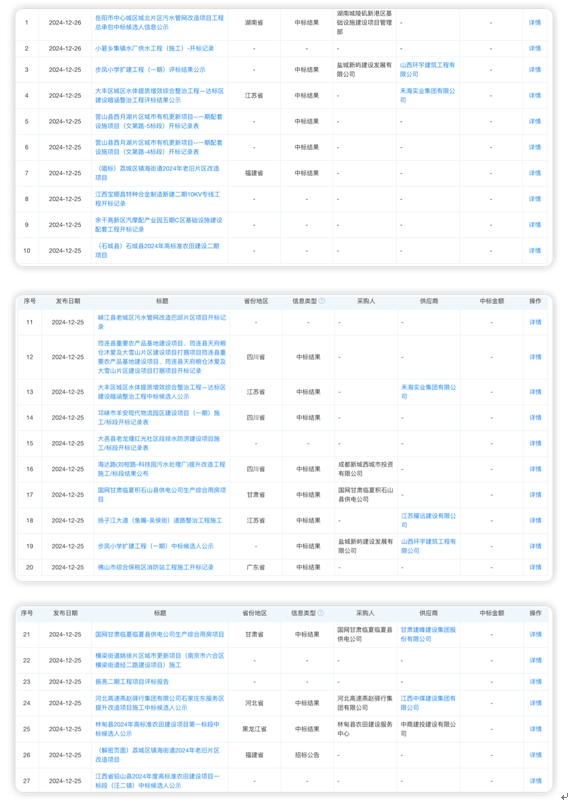Click supplier 江西中煤建设集团有限公司 in row 24

pos(428,703)
